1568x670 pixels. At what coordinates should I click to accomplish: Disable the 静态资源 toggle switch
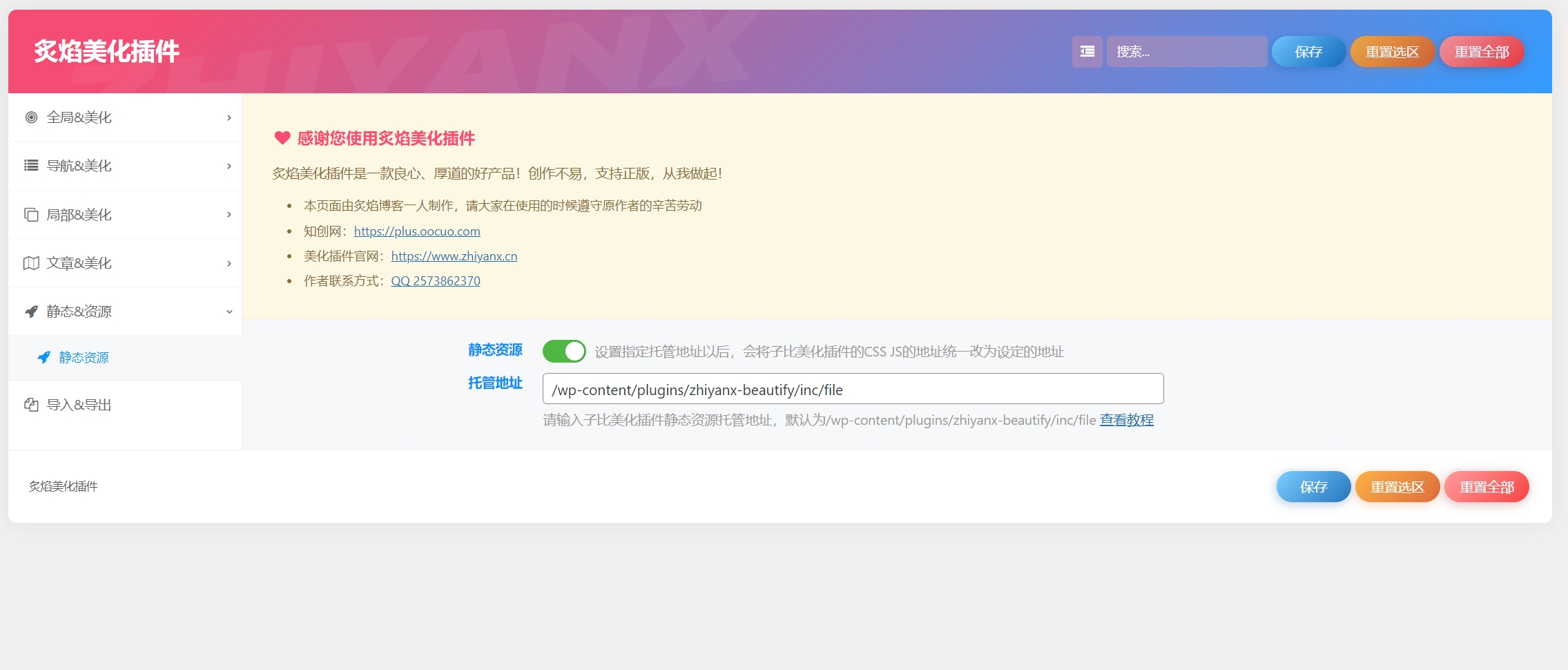point(563,352)
